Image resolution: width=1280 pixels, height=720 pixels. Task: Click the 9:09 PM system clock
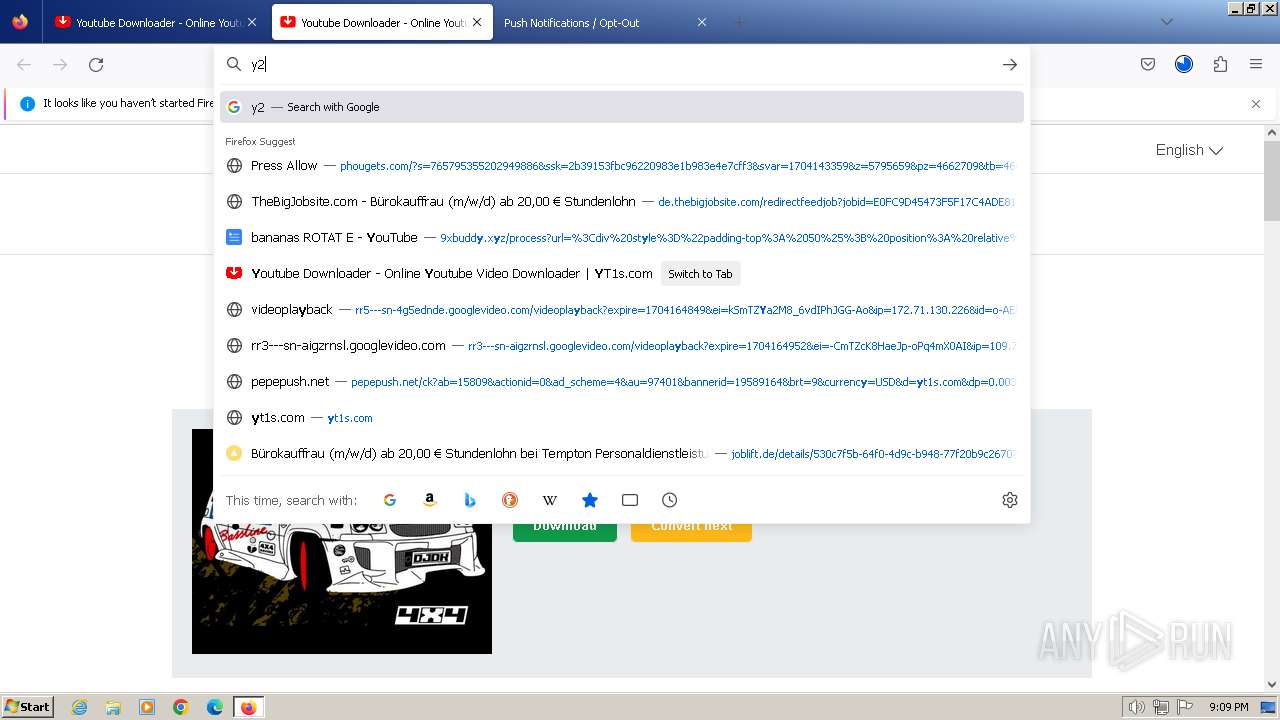tap(1228, 707)
